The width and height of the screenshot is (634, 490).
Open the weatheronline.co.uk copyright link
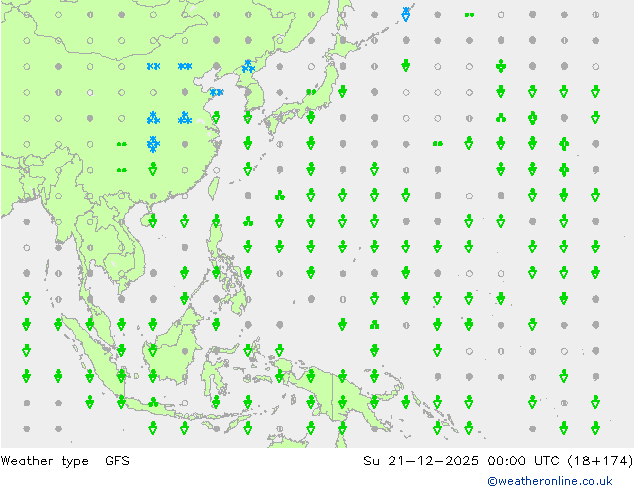click(549, 481)
